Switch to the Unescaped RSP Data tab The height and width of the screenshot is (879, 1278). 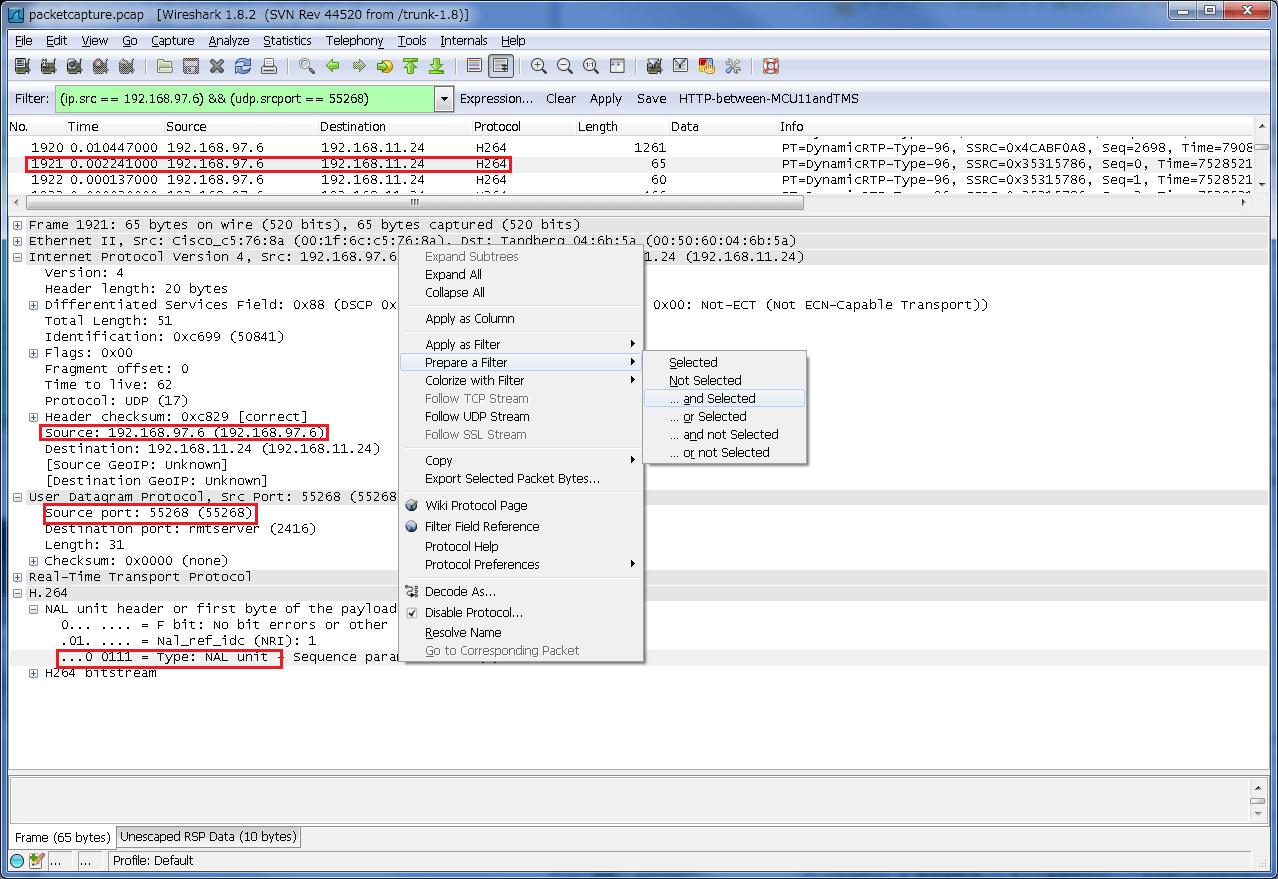click(x=207, y=837)
